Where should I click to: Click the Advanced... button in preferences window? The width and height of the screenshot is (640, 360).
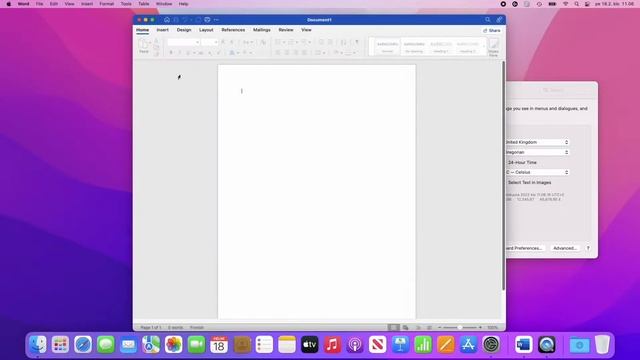(564, 248)
